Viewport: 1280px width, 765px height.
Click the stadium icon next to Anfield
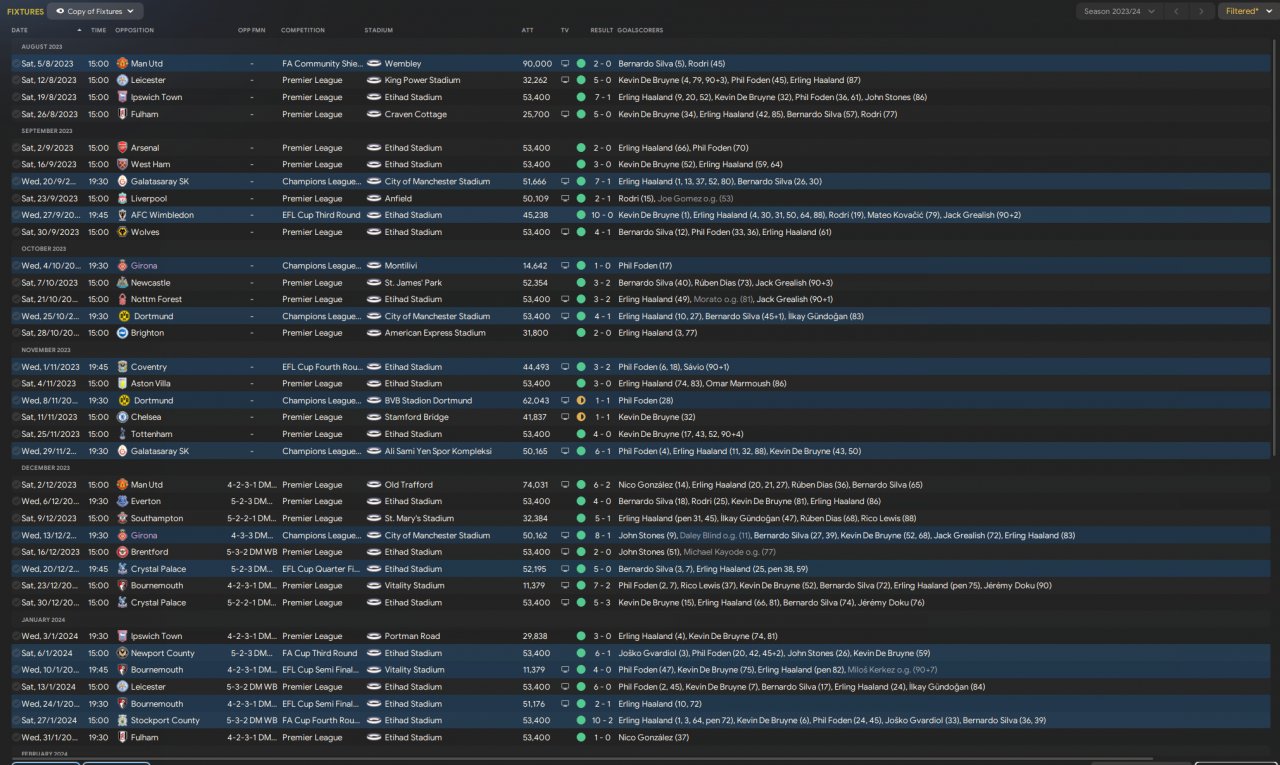pos(374,199)
